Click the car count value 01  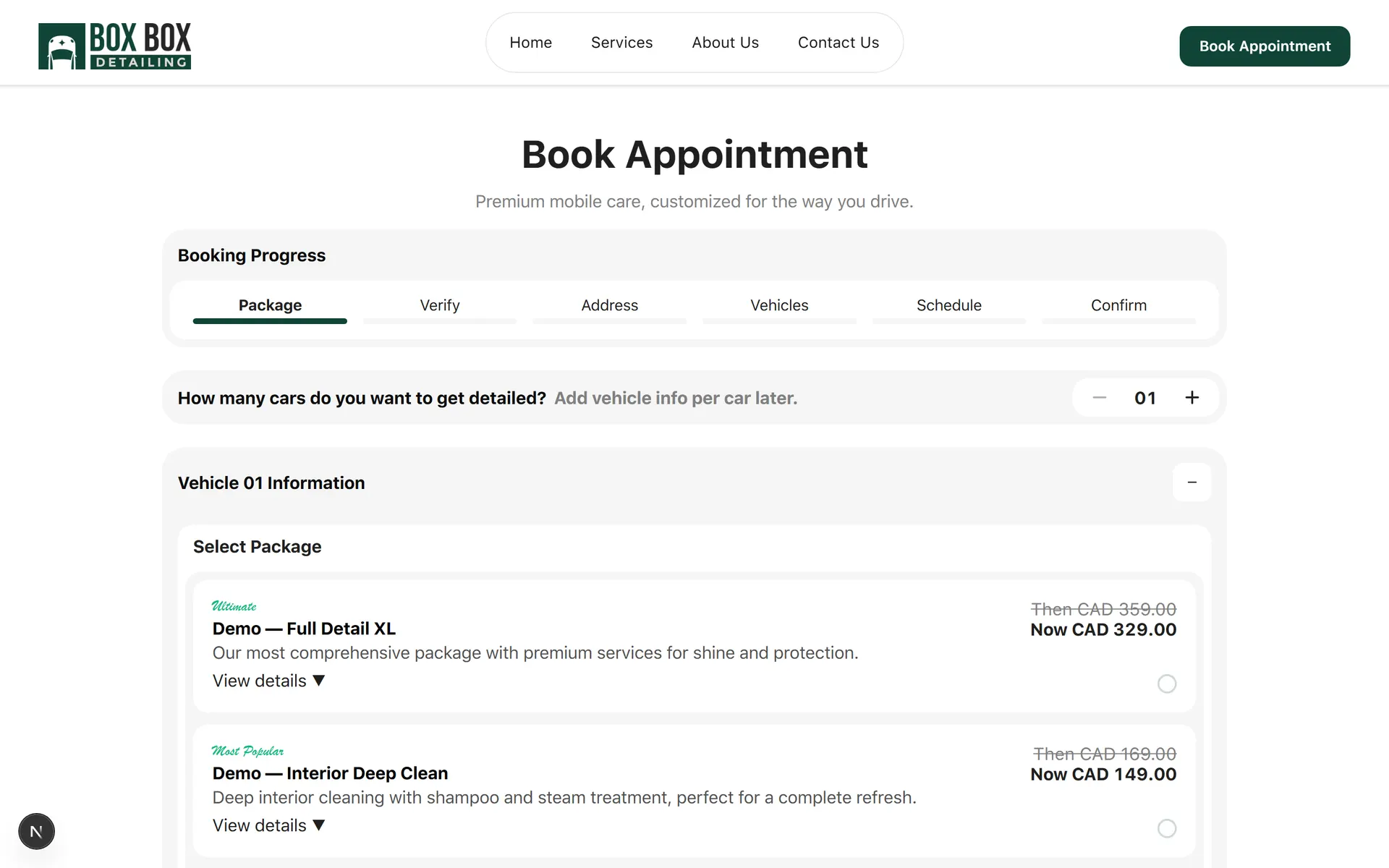click(x=1145, y=398)
